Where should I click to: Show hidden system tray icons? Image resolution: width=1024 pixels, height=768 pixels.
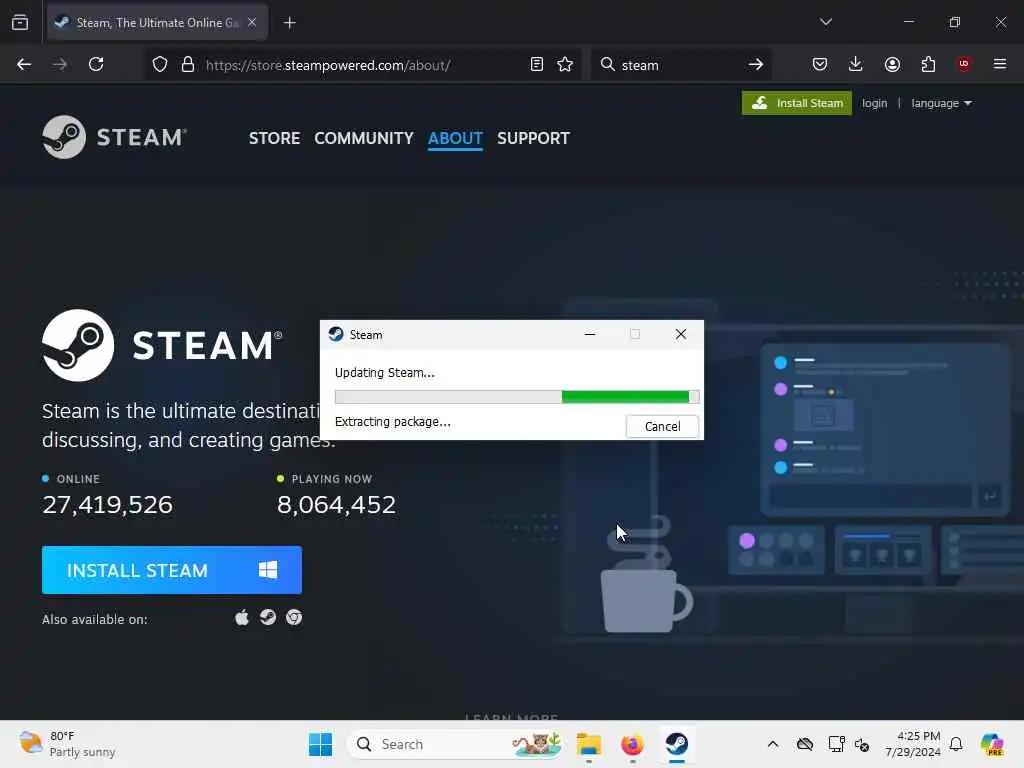tap(773, 744)
